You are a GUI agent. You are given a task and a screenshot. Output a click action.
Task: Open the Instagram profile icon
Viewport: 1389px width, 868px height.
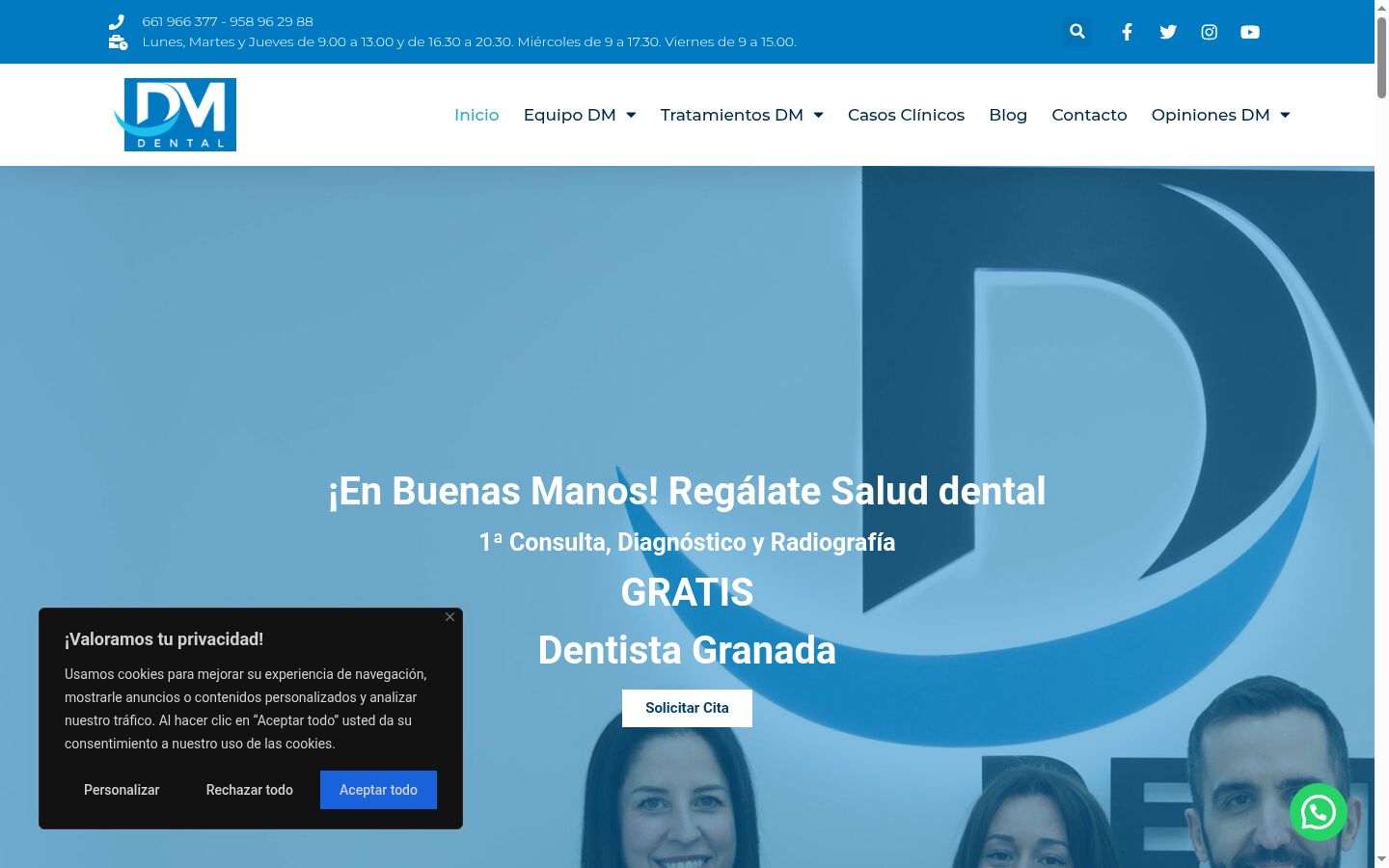point(1209,32)
